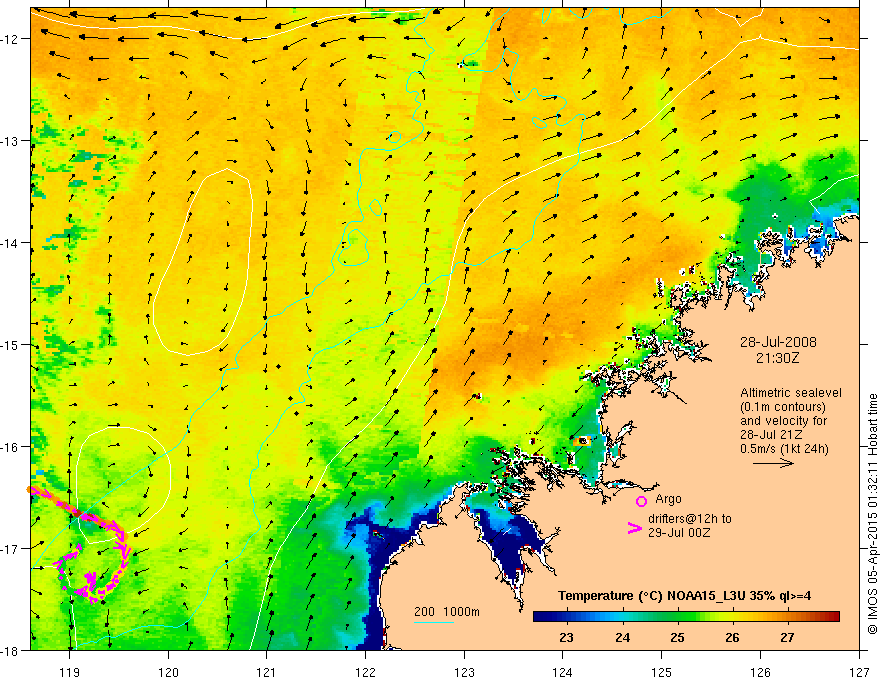Image resolution: width=880 pixels, height=680 pixels.
Task: Click temperature scale value 26
Action: (x=732, y=637)
